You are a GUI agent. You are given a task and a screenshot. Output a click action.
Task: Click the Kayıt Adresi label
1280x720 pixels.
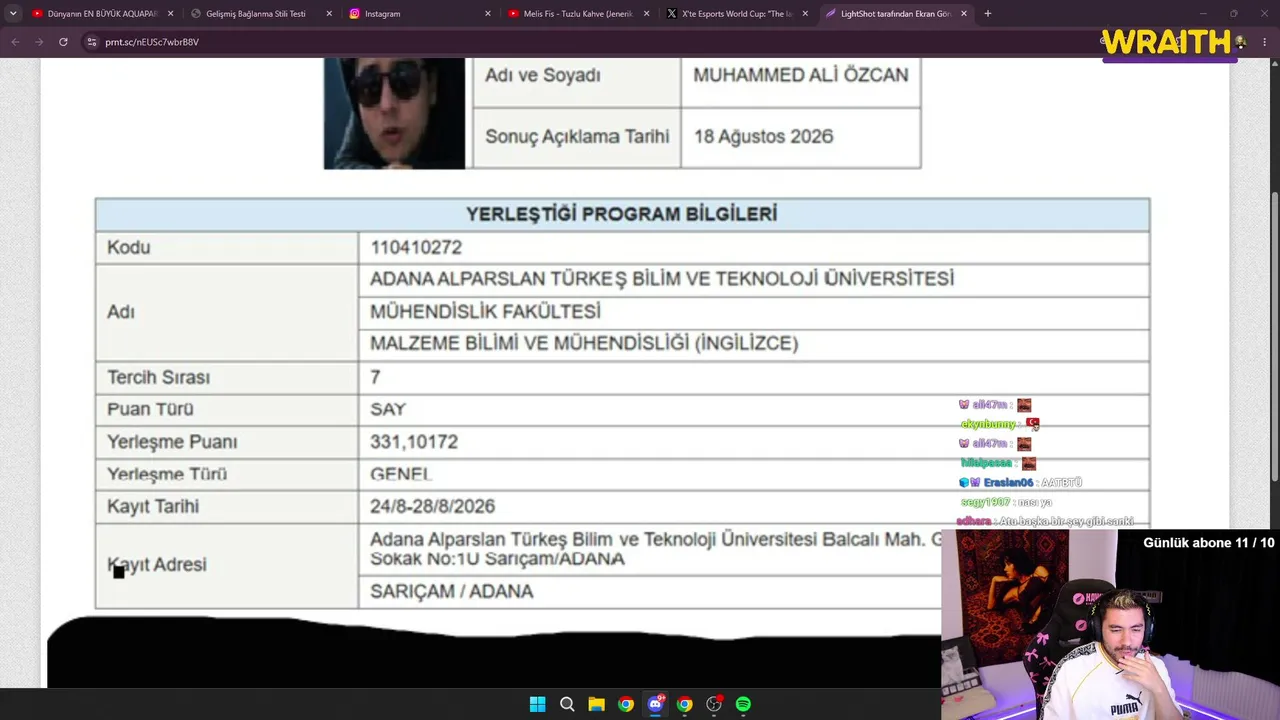157,565
